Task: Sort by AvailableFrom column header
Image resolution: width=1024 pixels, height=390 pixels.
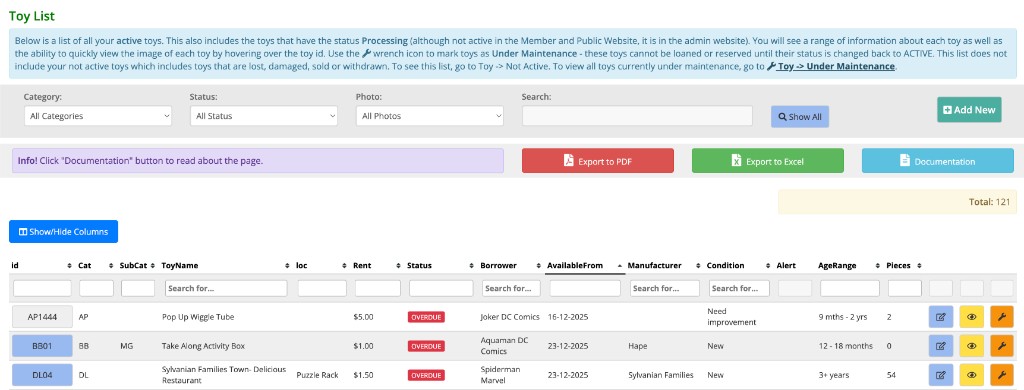Action: click(x=584, y=265)
